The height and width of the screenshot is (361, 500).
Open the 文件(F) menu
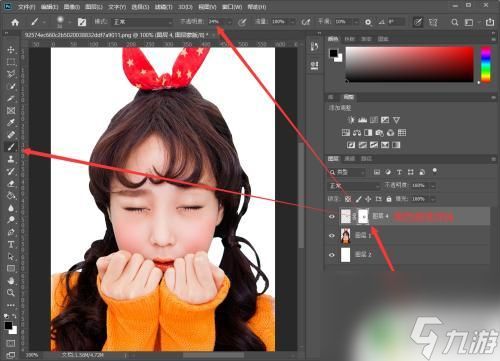click(x=26, y=7)
